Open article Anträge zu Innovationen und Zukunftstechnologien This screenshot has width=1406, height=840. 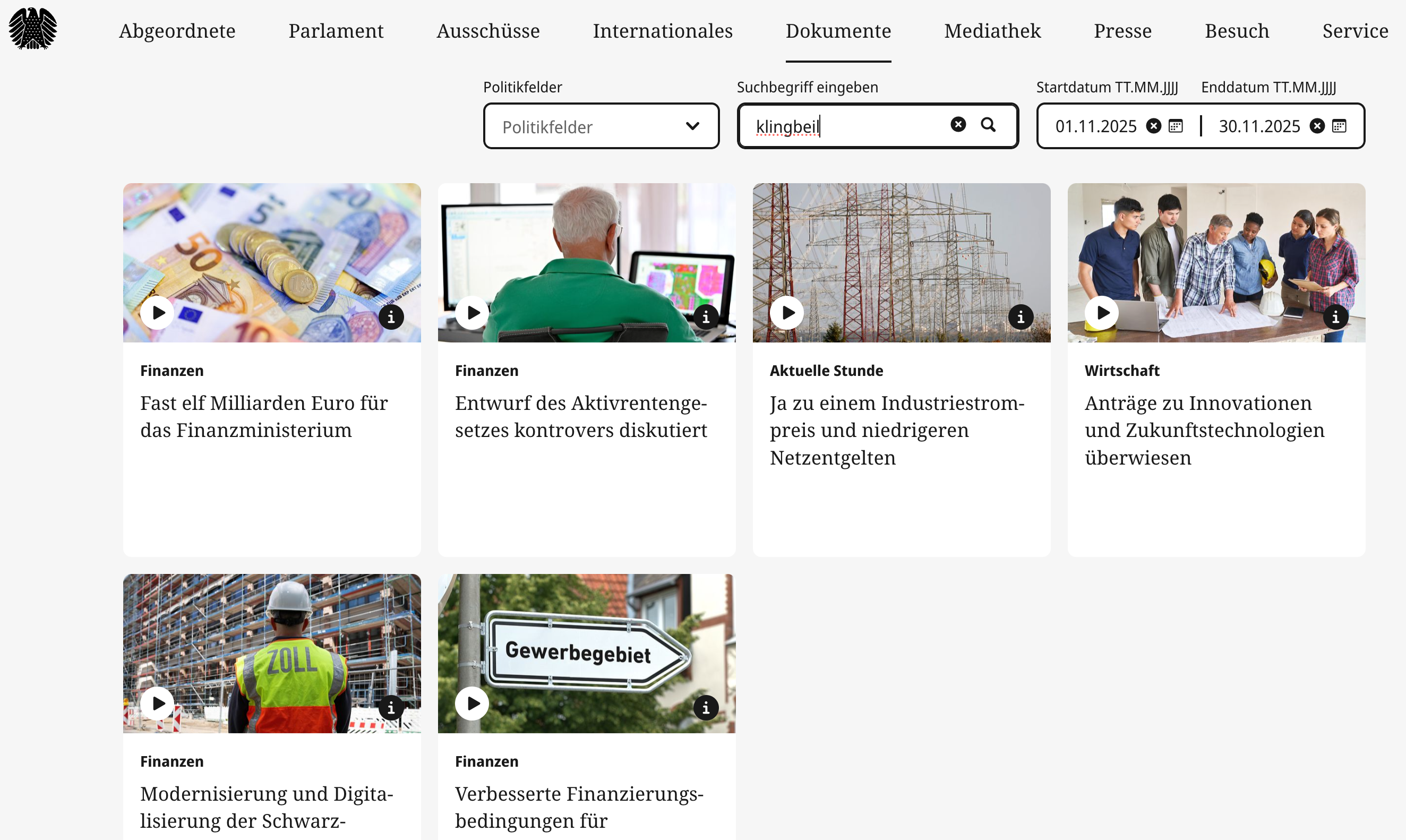tap(1204, 430)
